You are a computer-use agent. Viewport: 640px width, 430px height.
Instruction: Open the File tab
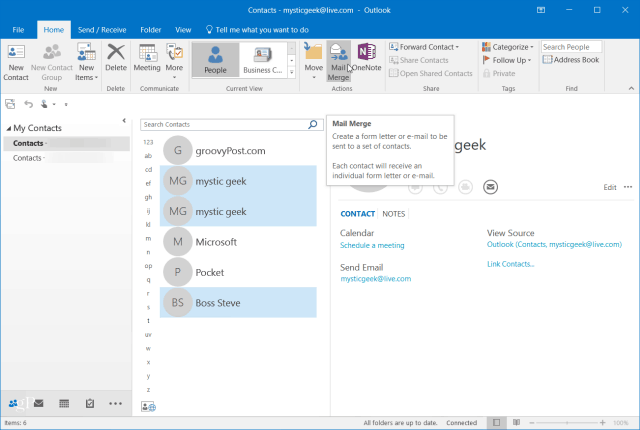[18, 30]
